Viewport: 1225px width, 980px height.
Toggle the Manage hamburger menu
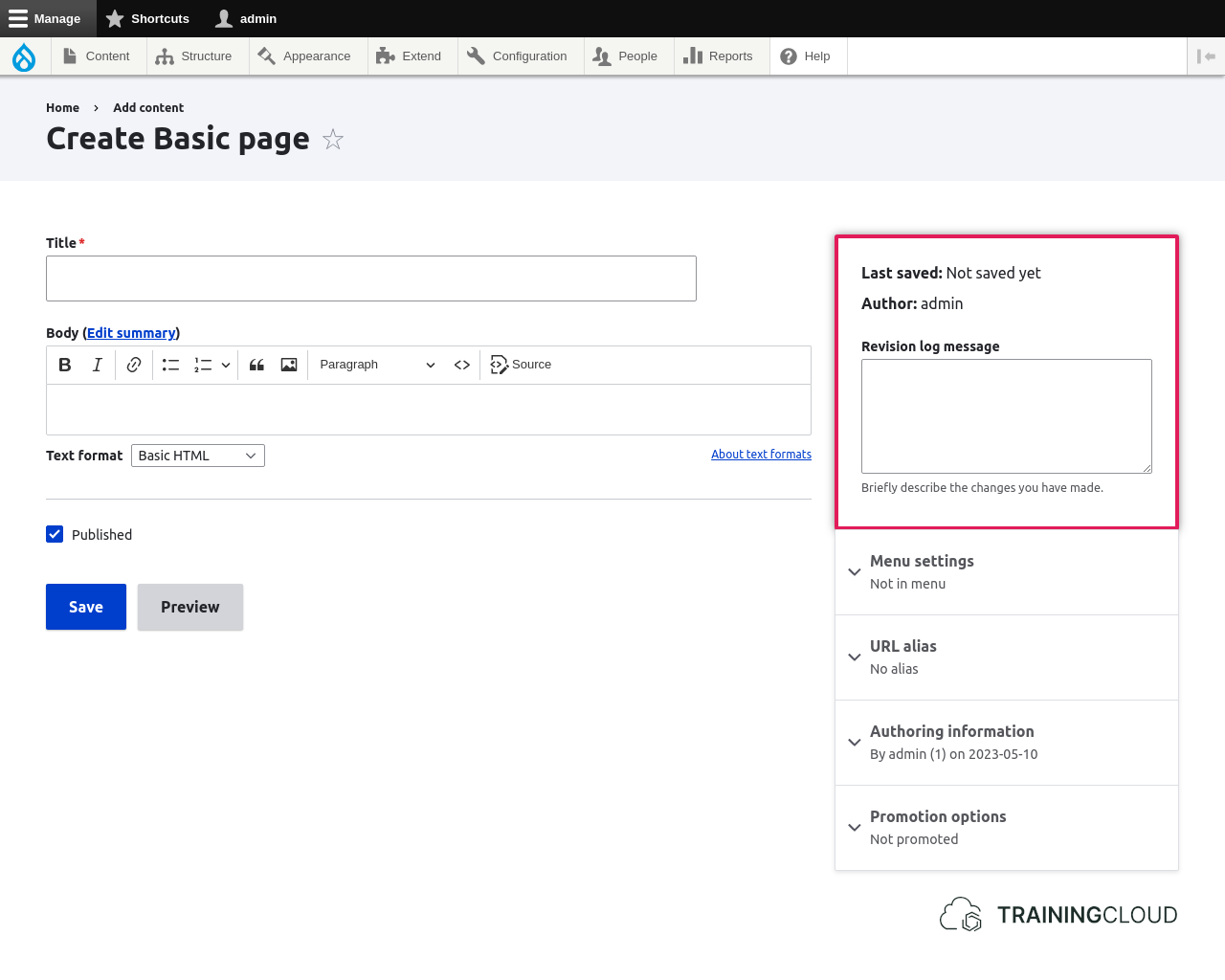coord(48,18)
